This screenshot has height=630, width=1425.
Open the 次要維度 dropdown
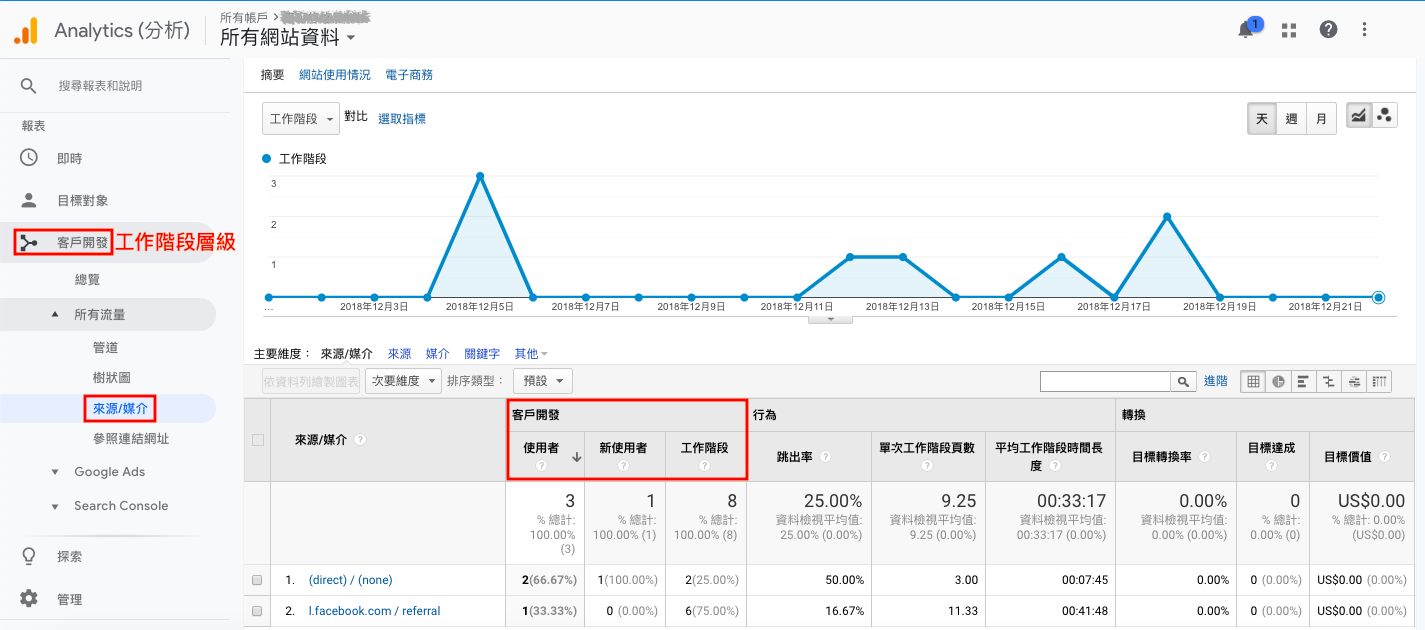[x=402, y=381]
